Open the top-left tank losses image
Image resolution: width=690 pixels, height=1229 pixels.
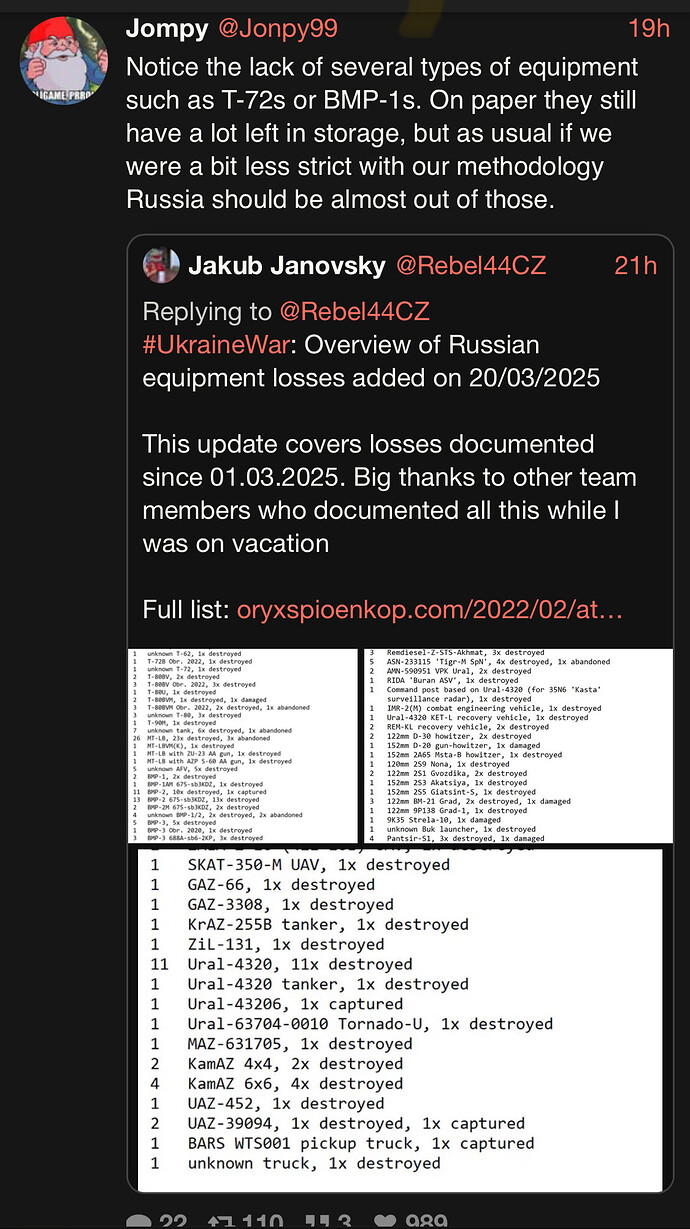point(243,746)
